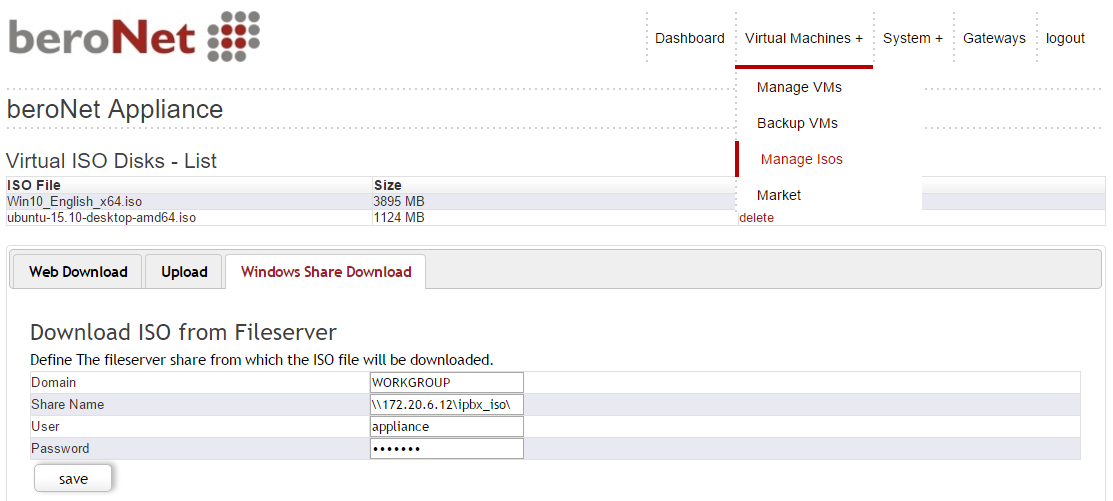Click the beroNet Appliance page title
This screenshot has width=1113, height=501.
point(115,109)
